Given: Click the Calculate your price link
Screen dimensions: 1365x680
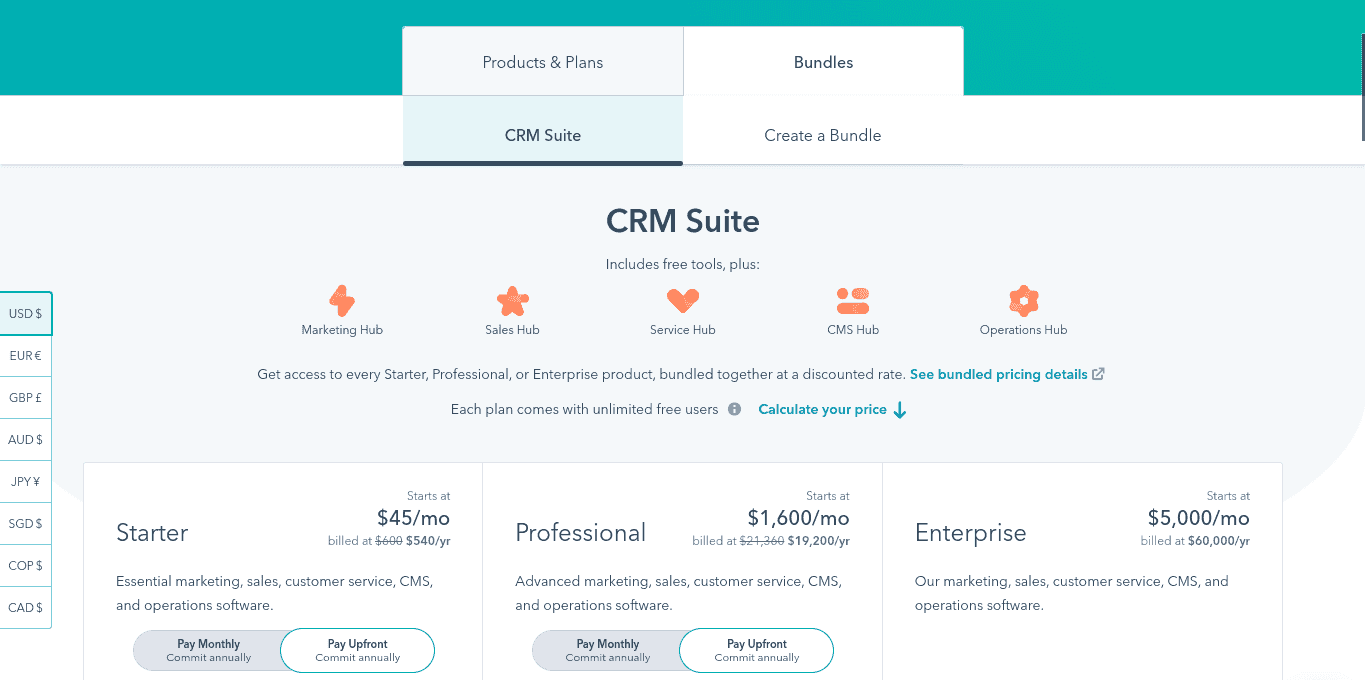Looking at the screenshot, I should click(822, 409).
